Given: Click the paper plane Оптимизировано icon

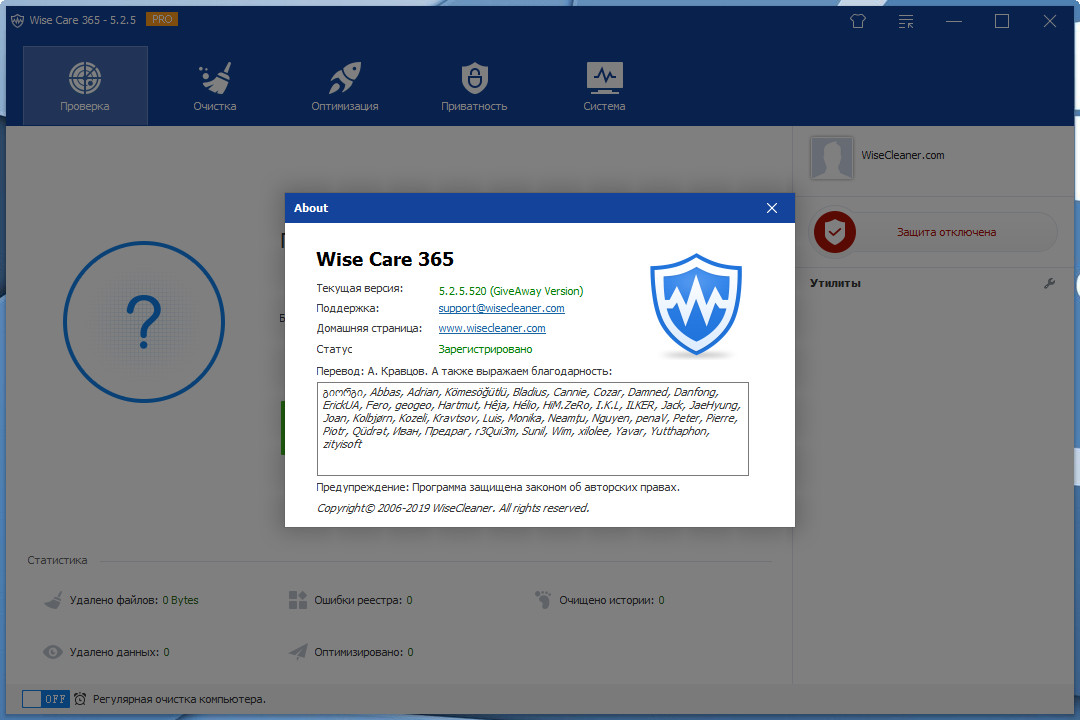Looking at the screenshot, I should (x=298, y=651).
